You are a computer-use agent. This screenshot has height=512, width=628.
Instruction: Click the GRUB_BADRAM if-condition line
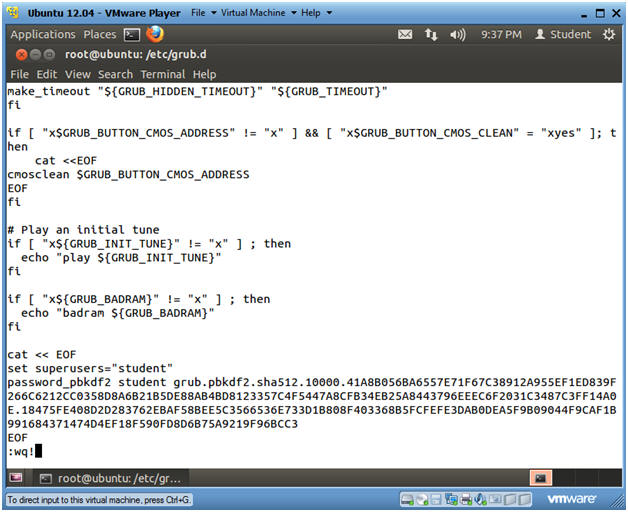coord(139,299)
